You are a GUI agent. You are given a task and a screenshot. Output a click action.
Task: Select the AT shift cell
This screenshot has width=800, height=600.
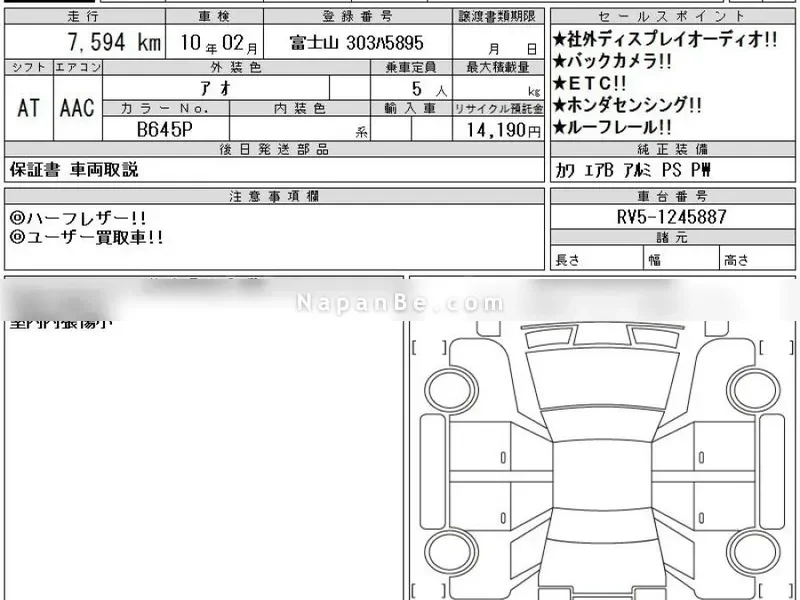pyautogui.click(x=28, y=107)
